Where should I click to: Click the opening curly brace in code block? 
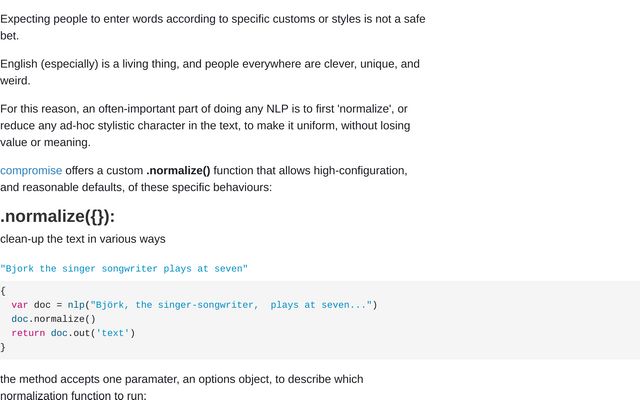pos(3,291)
